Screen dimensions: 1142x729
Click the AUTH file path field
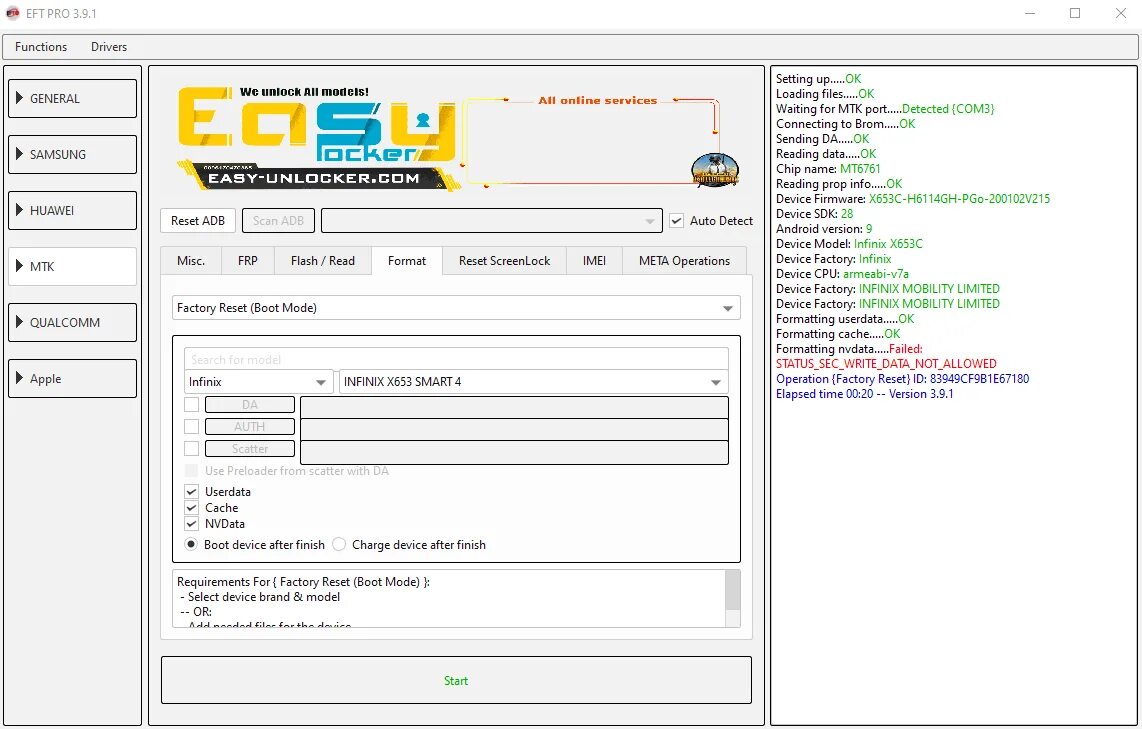(x=514, y=429)
